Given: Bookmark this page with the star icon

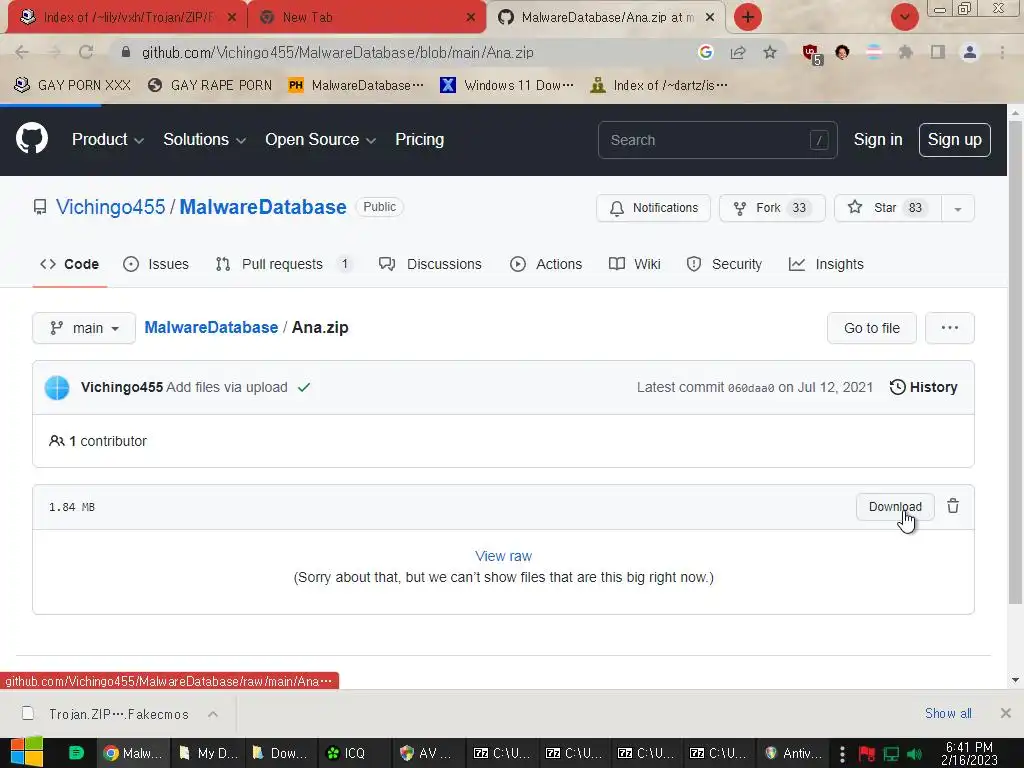Looking at the screenshot, I should coord(770,52).
